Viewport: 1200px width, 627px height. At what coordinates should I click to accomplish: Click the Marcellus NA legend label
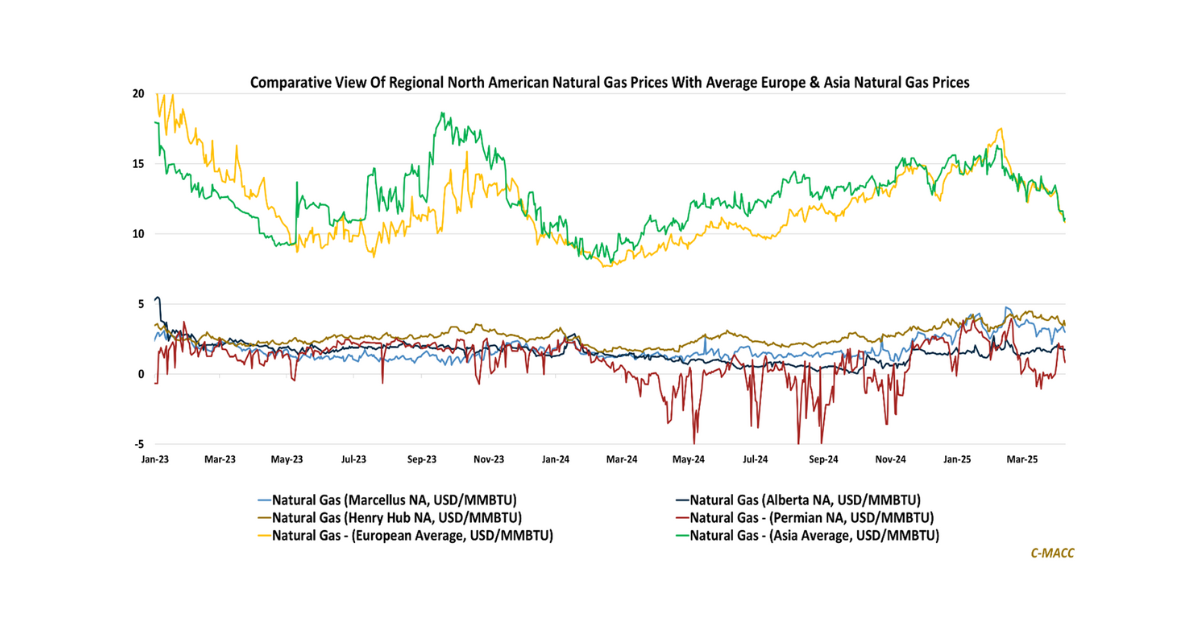pyautogui.click(x=394, y=499)
